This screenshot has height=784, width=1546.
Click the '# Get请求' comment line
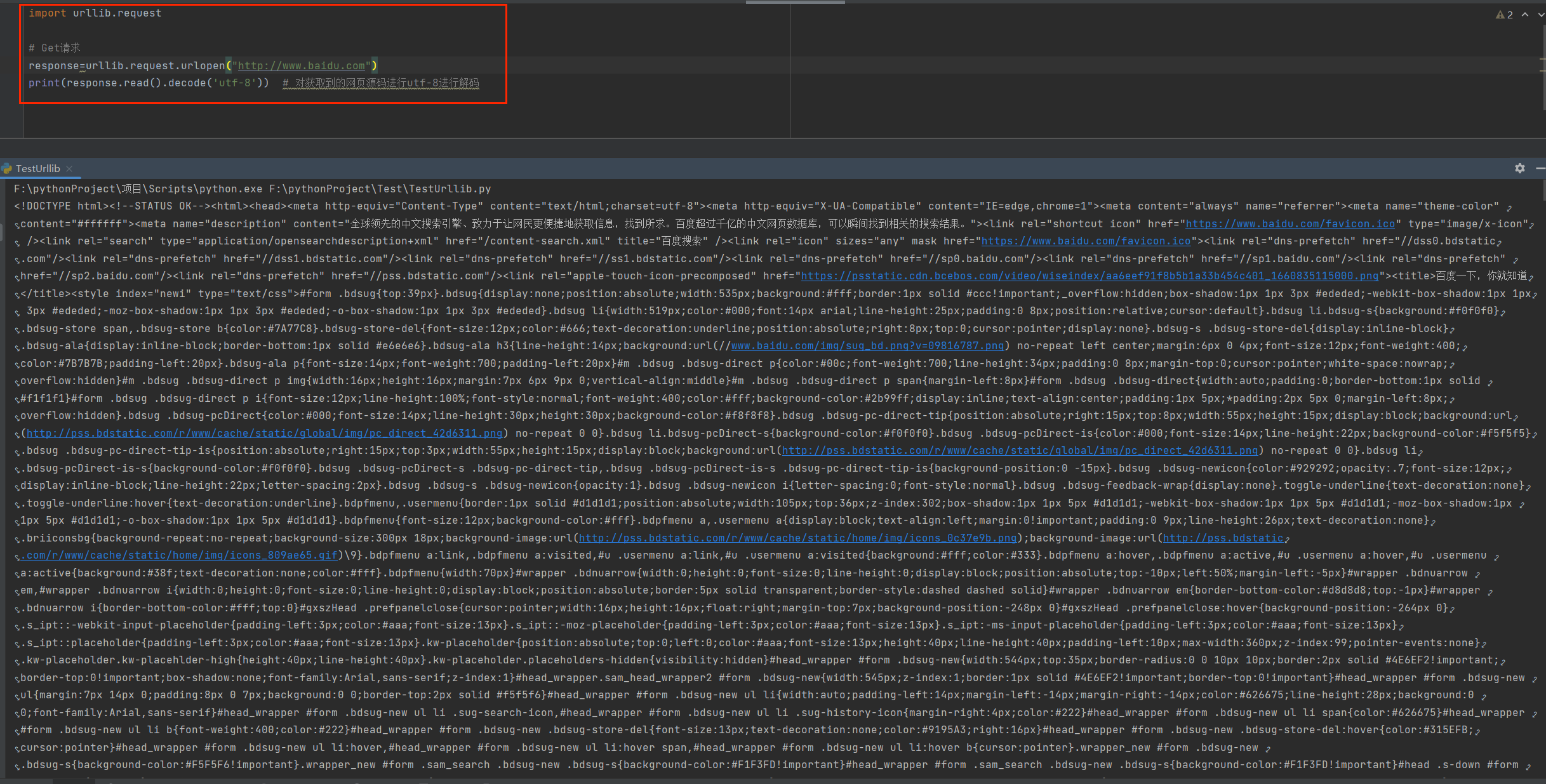coord(55,48)
